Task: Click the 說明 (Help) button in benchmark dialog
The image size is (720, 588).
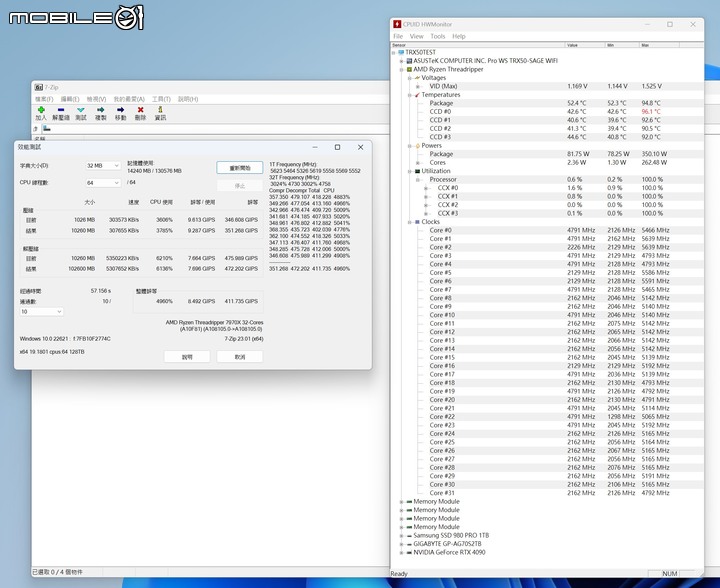Action: point(187,357)
